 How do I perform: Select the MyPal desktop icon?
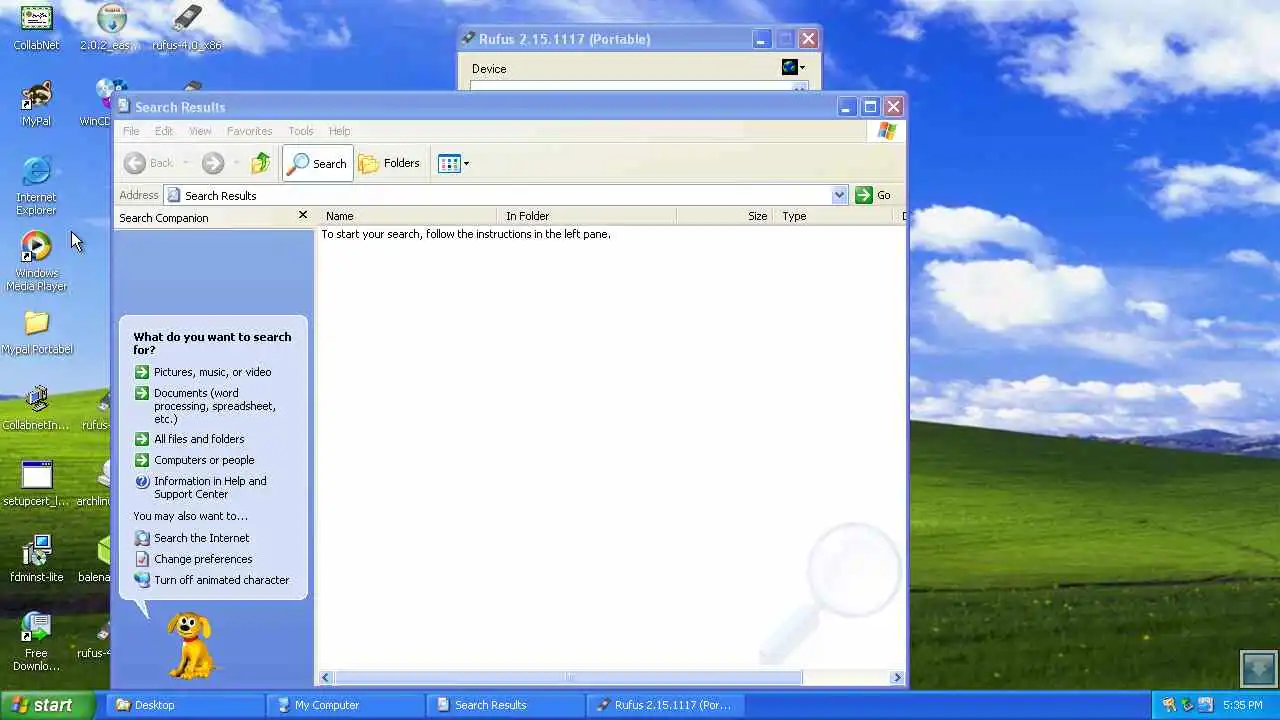click(36, 104)
